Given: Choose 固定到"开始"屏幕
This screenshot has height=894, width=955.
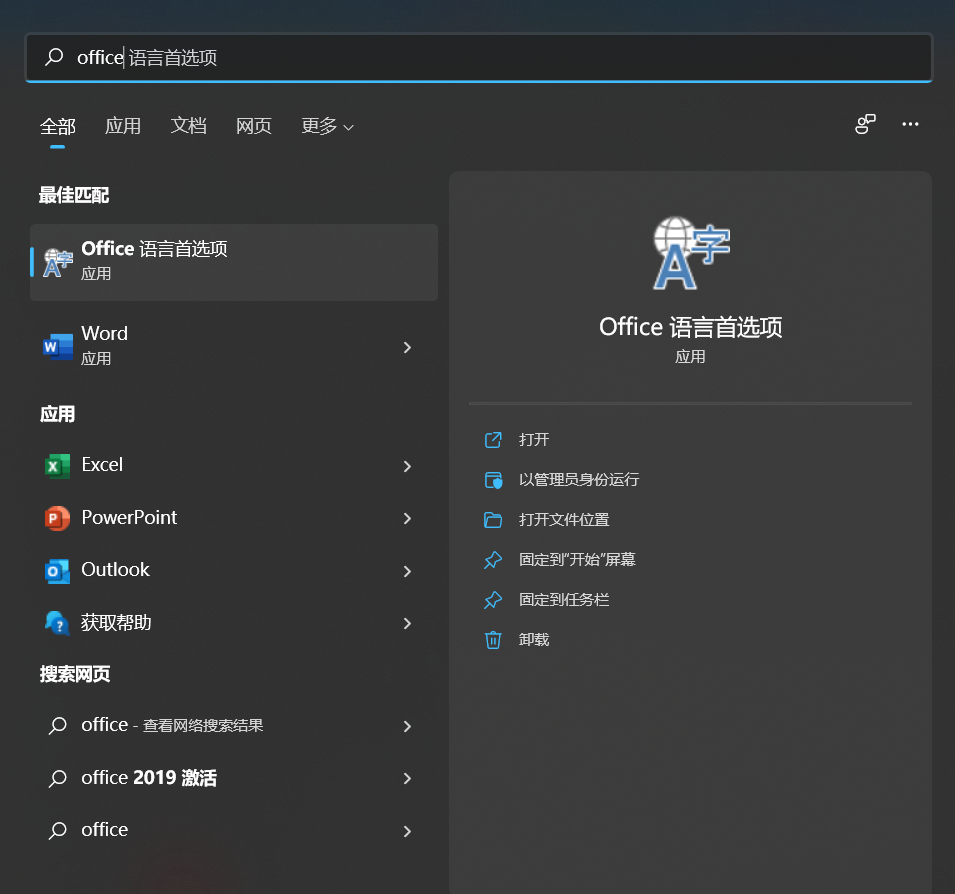Looking at the screenshot, I should (577, 560).
